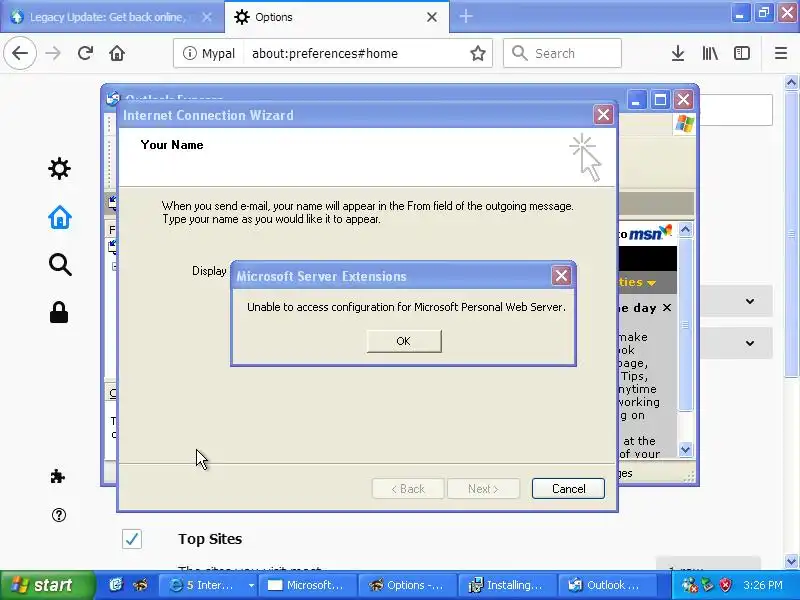800x600 pixels.
Task: Open the hamburger application menu
Action: pos(781,53)
